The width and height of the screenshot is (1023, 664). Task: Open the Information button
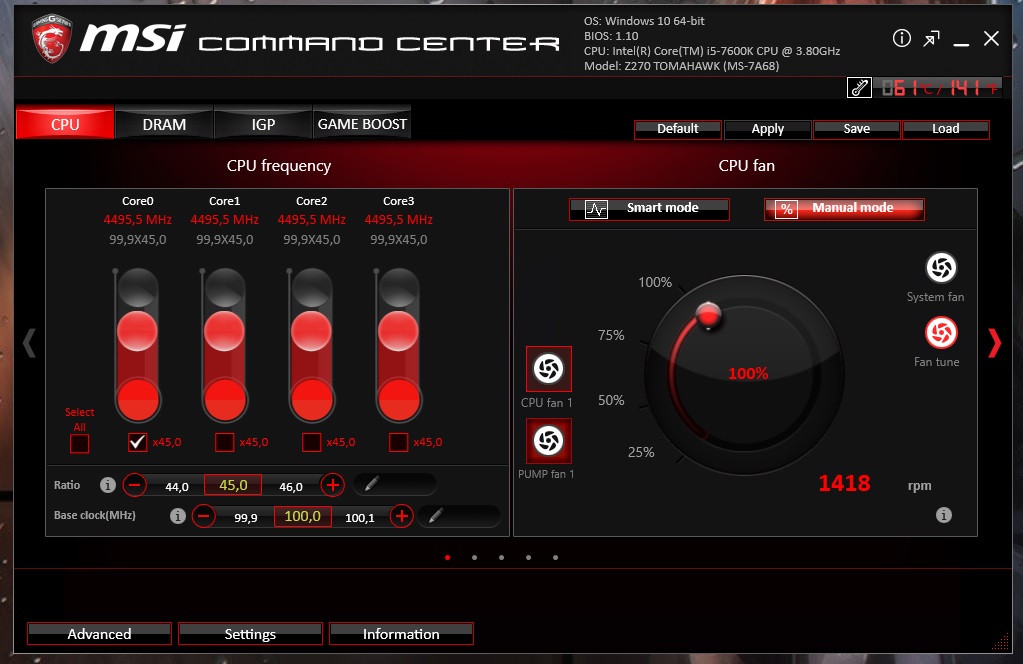pos(401,633)
